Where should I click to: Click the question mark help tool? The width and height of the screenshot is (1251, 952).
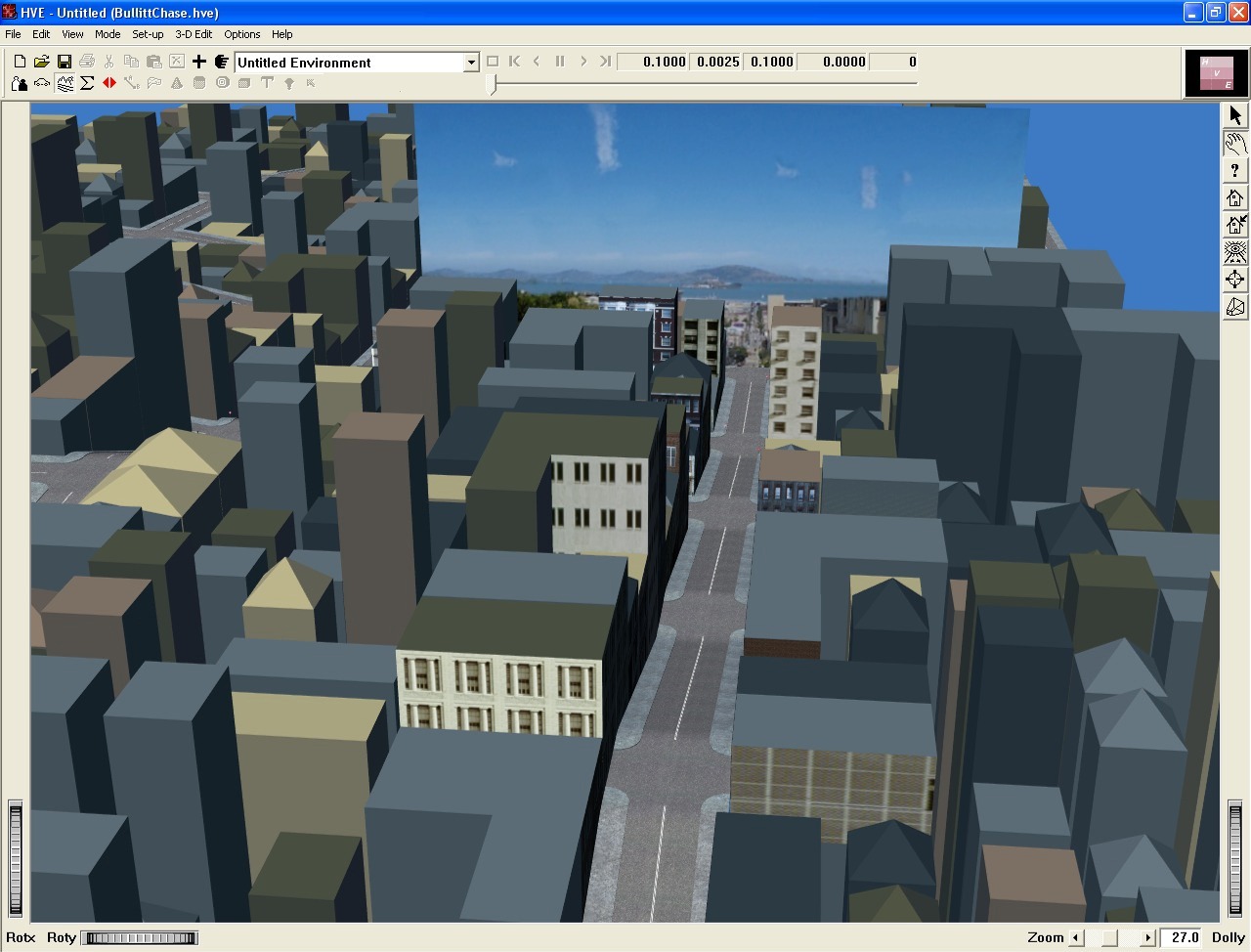click(1235, 171)
